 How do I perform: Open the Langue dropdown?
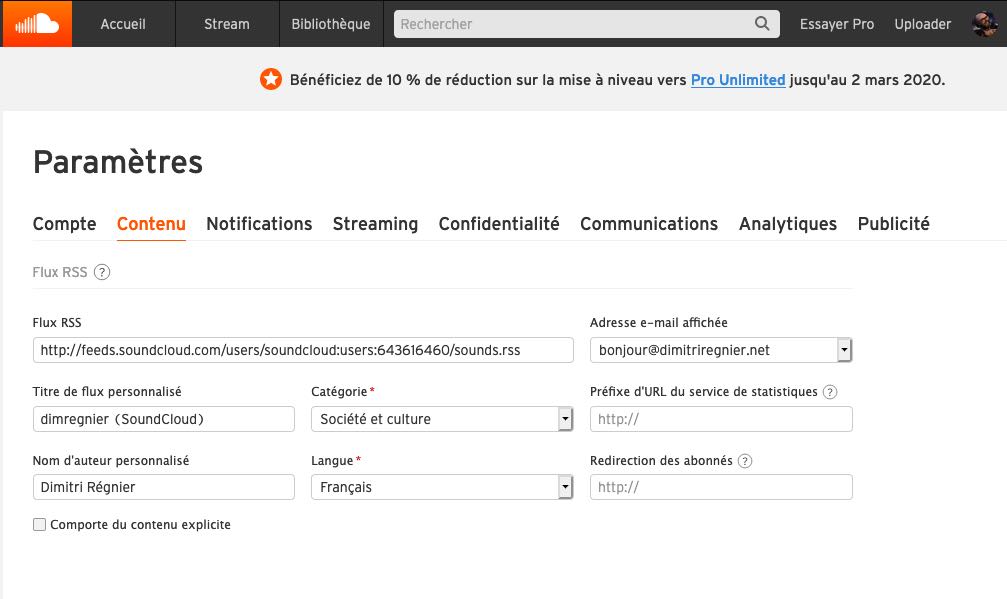click(442, 487)
